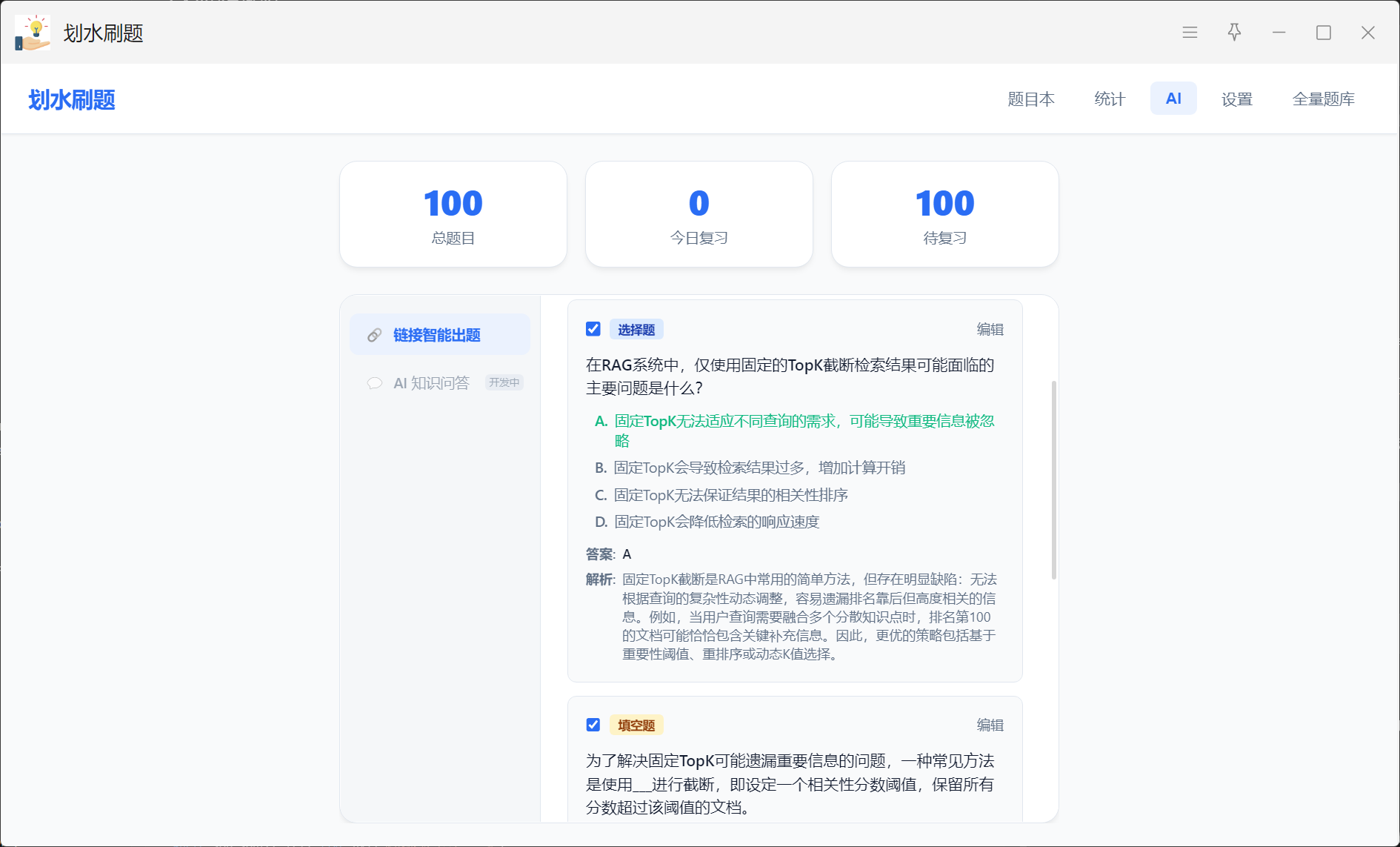
Task: Open the hamburger menu in title bar
Action: [x=1190, y=33]
